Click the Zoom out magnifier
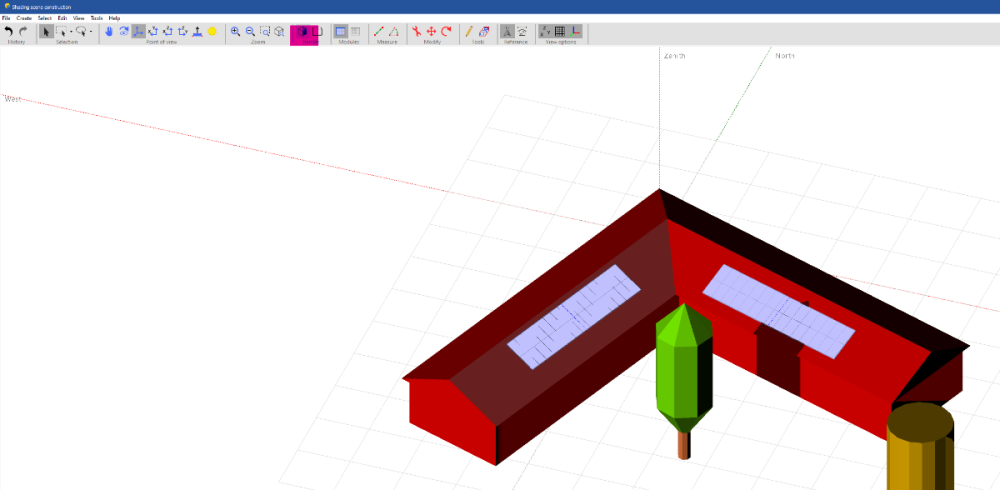The image size is (1000, 490). 250,32
